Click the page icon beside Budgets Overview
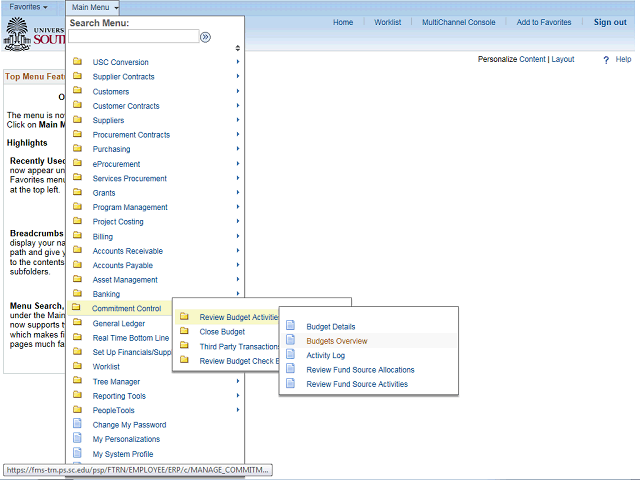This screenshot has height=480, width=640. [x=290, y=340]
